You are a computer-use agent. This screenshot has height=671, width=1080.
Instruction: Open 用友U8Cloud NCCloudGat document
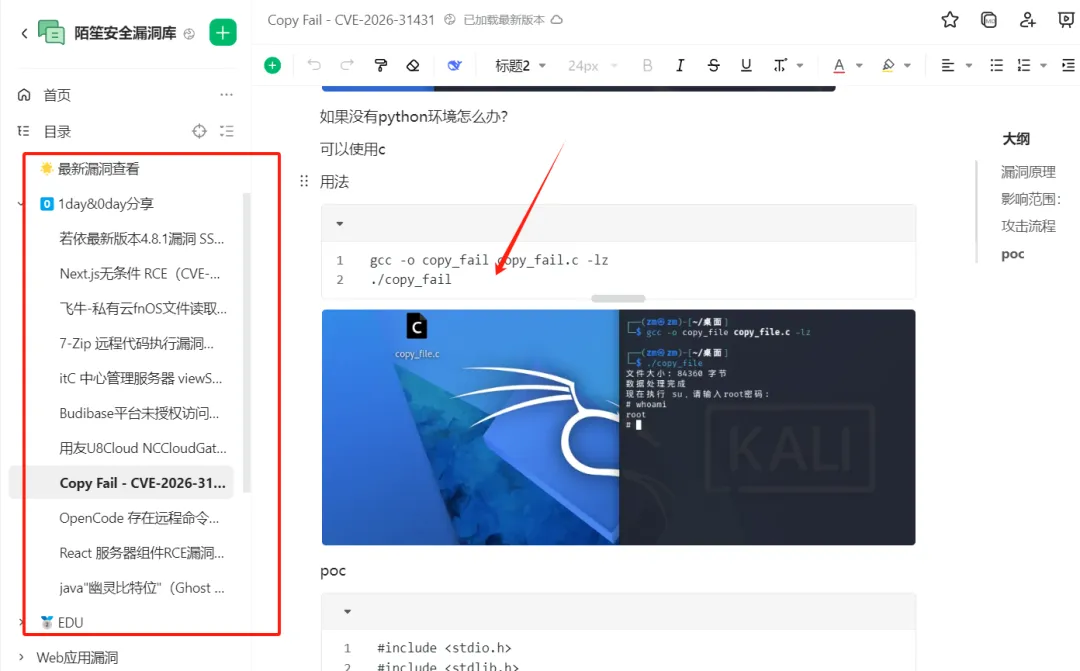(x=143, y=448)
